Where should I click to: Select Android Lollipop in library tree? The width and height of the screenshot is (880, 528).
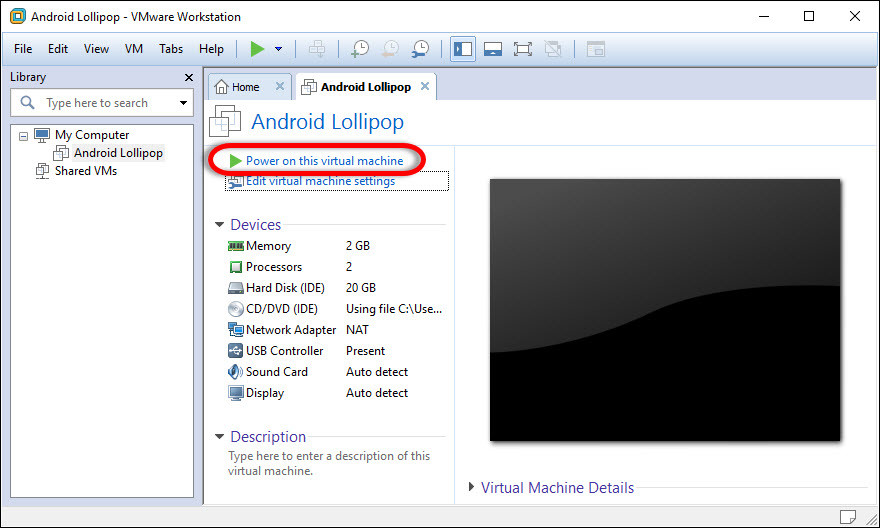[118, 153]
